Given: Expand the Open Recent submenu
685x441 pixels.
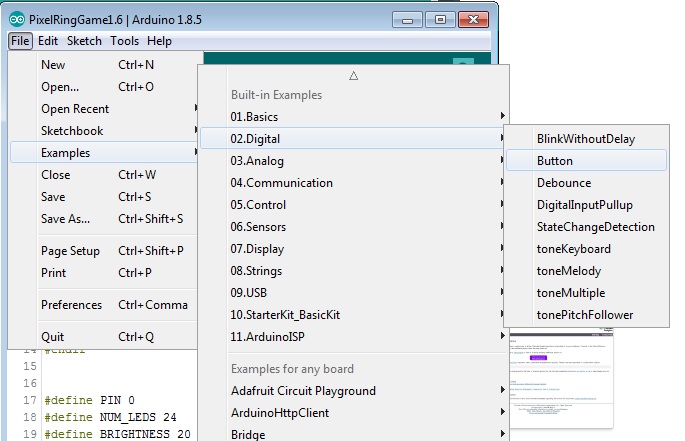Looking at the screenshot, I should (104, 108).
